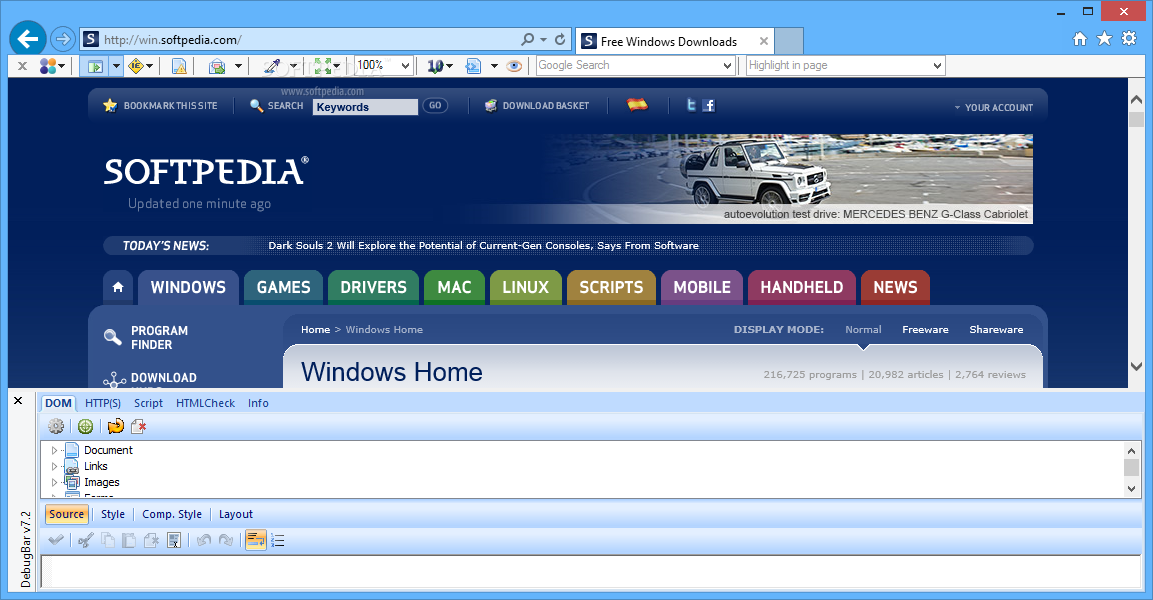
Task: Toggle the DebugBar panel display button
Action: pos(95,66)
